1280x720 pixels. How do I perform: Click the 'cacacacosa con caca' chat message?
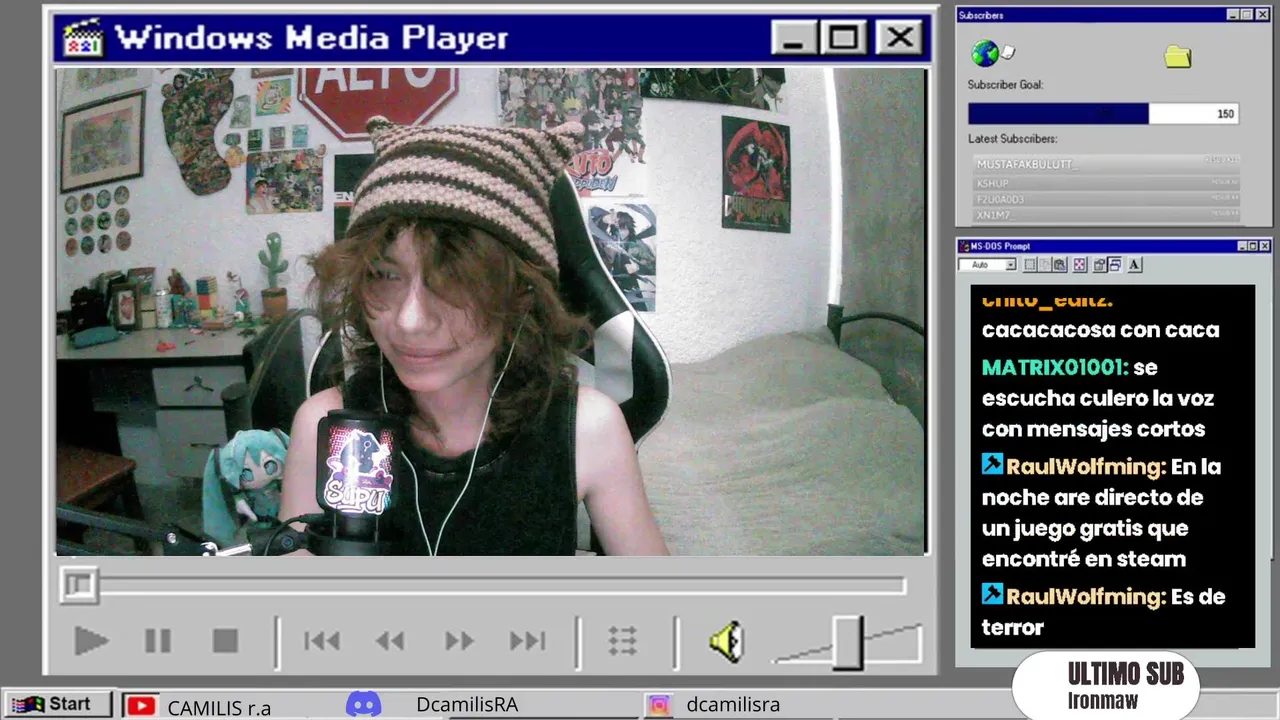[x=1100, y=330]
